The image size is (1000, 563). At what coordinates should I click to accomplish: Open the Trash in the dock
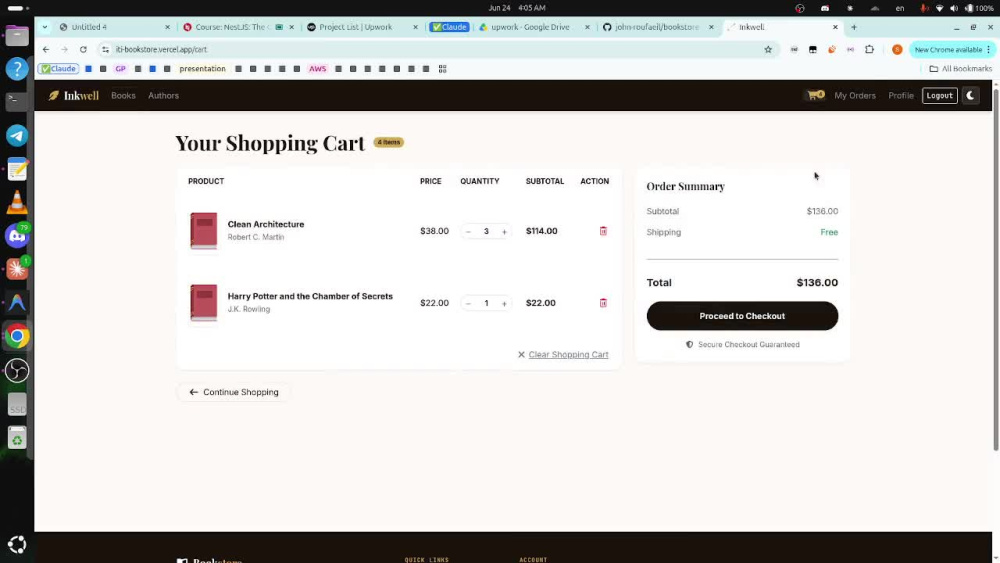click(x=17, y=438)
